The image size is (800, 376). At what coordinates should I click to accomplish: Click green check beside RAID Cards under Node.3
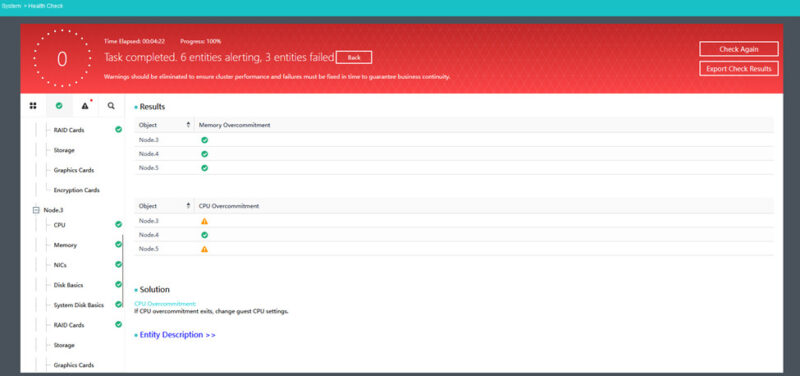(118, 324)
